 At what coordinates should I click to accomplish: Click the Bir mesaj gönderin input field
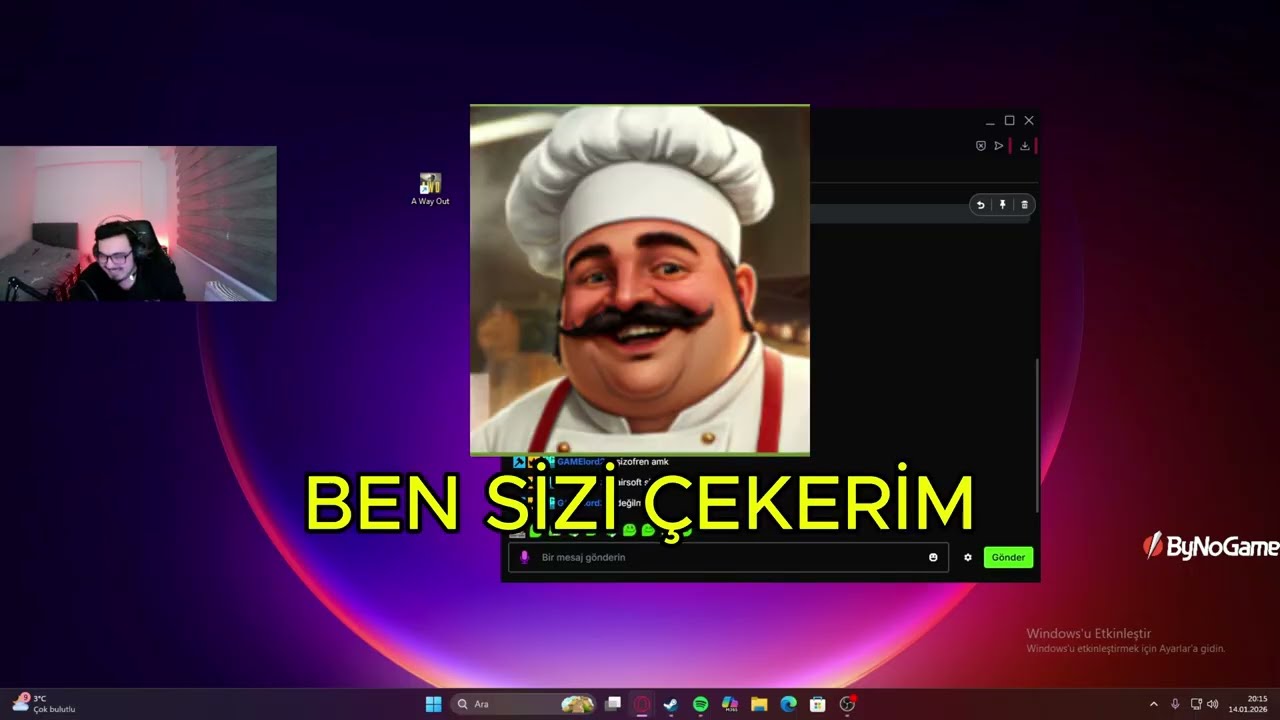[728, 557]
